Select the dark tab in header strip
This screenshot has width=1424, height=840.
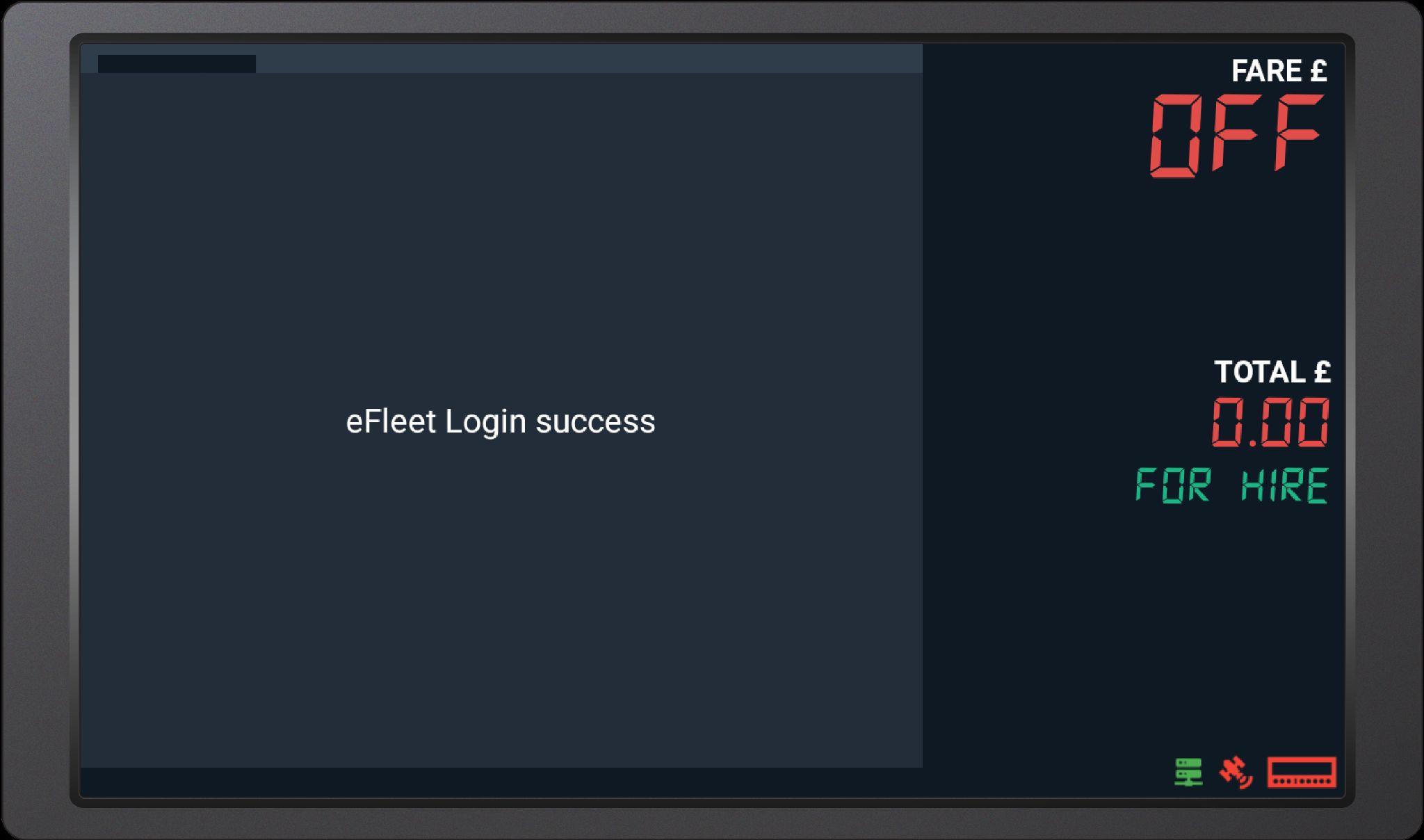(x=177, y=64)
